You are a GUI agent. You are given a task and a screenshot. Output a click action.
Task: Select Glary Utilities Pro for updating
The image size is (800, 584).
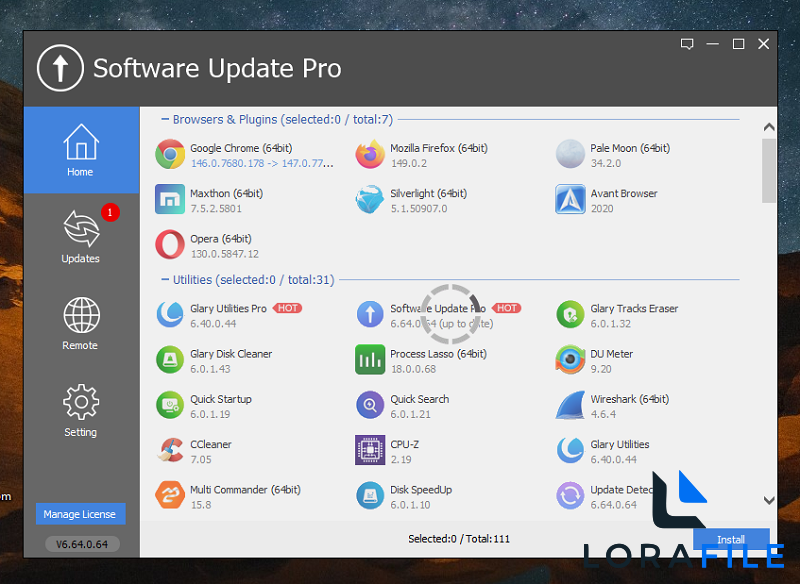pyautogui.click(x=169, y=314)
